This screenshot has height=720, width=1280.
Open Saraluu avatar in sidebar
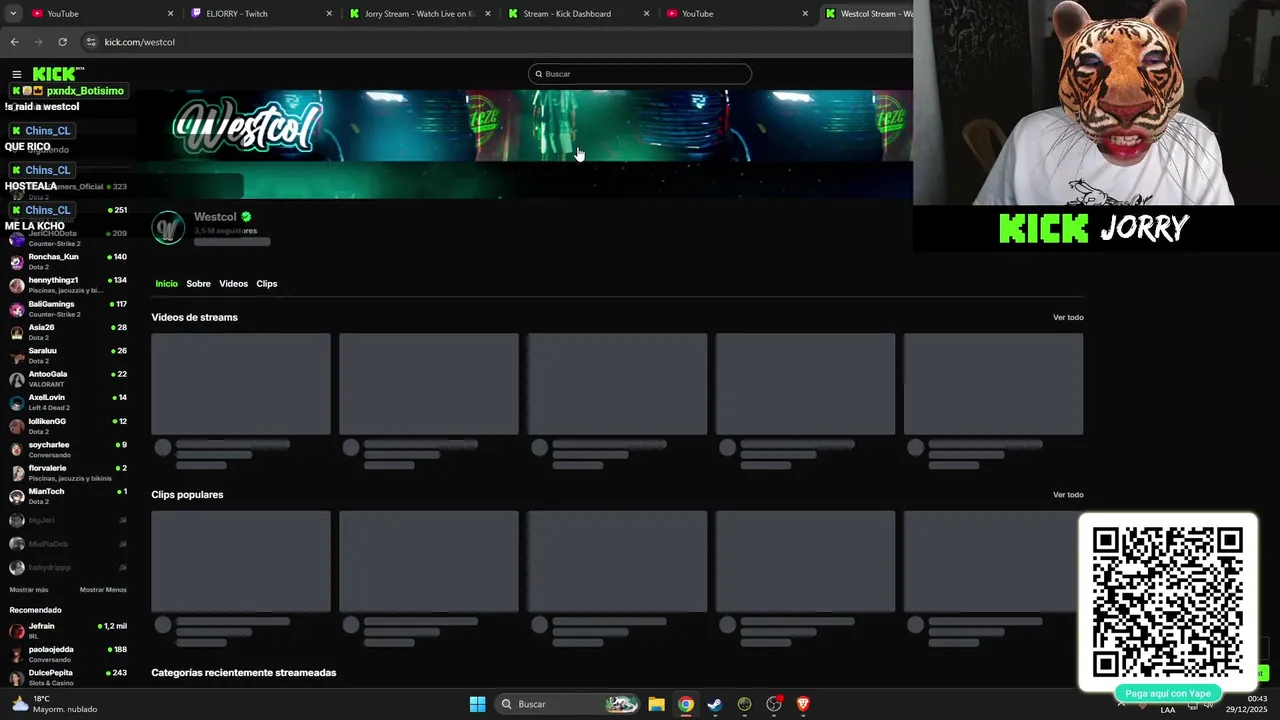(x=17, y=356)
